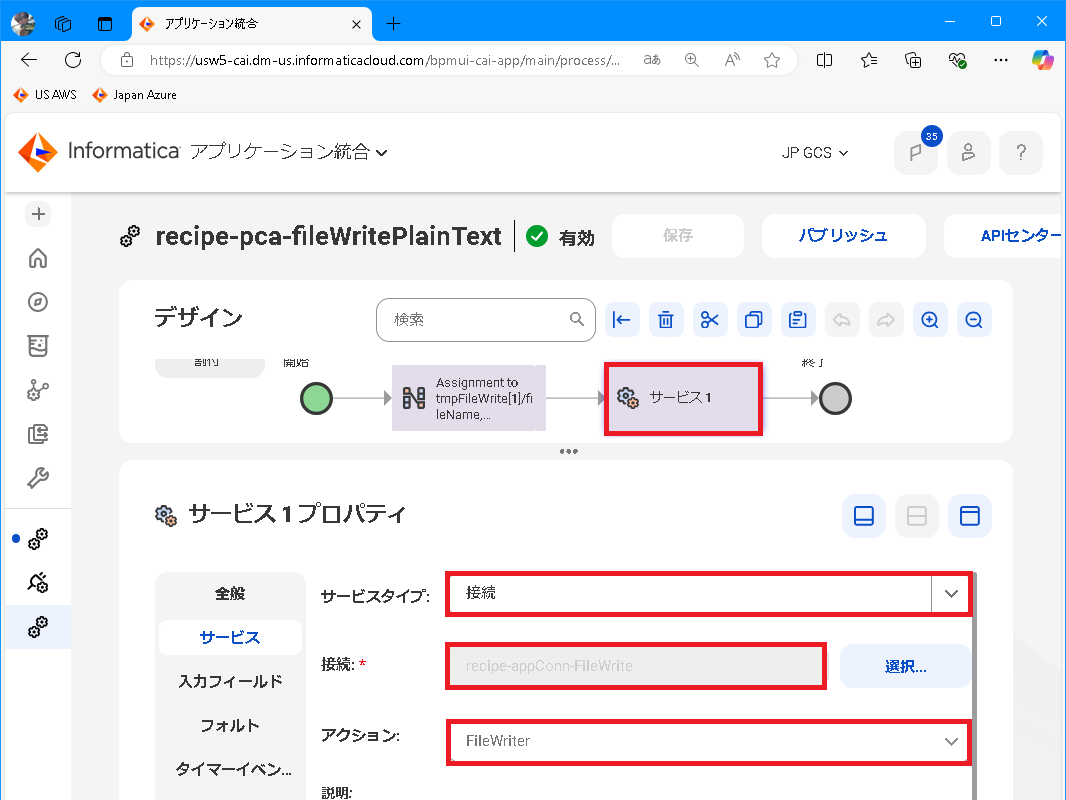Select the 全般 tab
The height and width of the screenshot is (800, 1066).
click(x=230, y=593)
